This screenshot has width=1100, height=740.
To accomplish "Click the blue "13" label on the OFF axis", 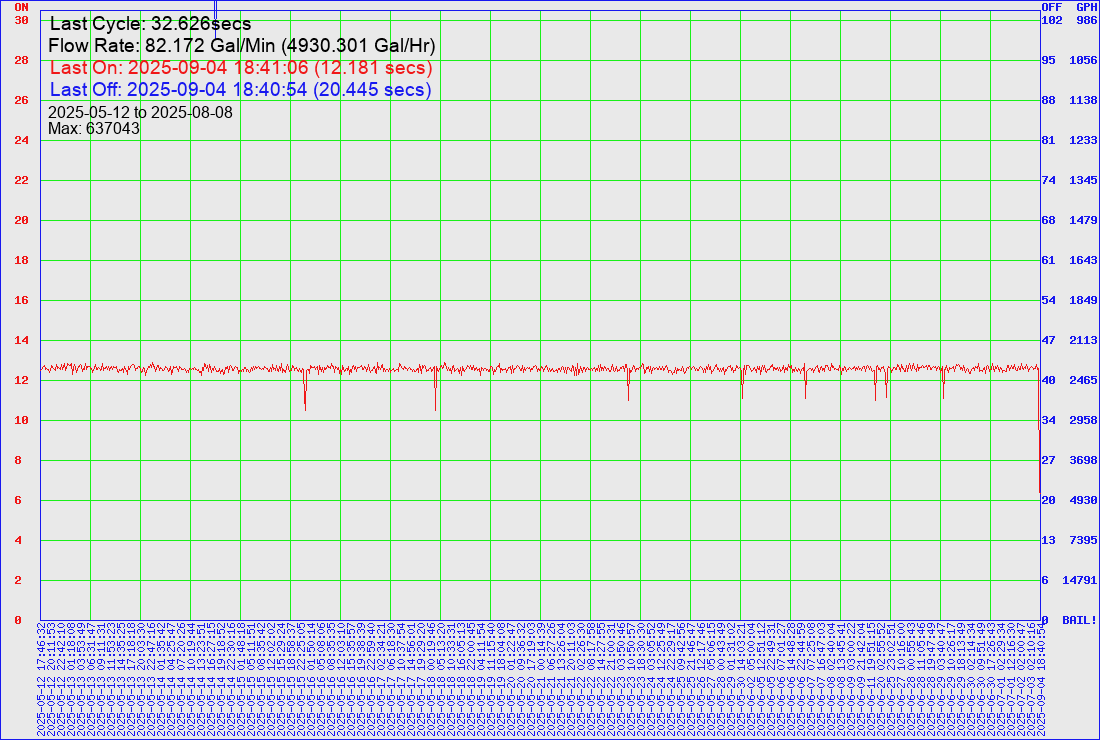I will coord(1048,540).
